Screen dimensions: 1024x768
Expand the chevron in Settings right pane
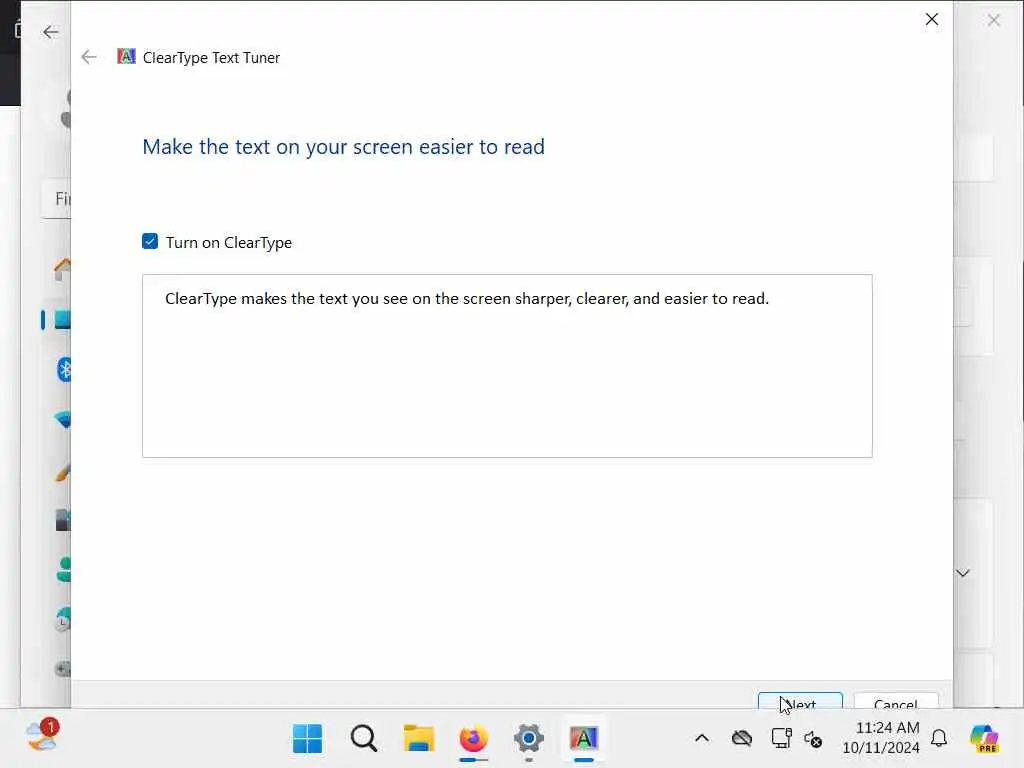(963, 573)
